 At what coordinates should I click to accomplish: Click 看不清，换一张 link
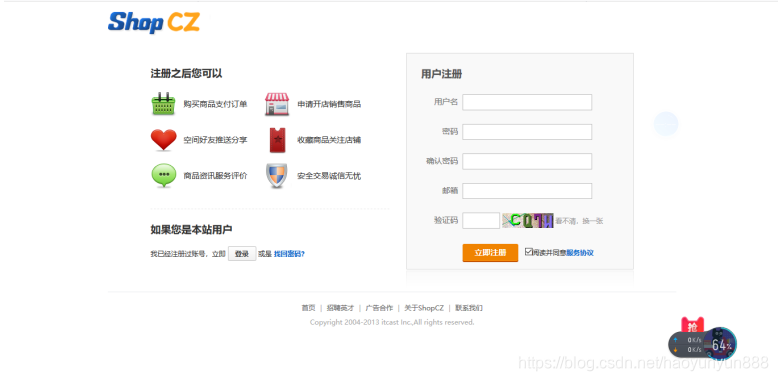point(579,221)
